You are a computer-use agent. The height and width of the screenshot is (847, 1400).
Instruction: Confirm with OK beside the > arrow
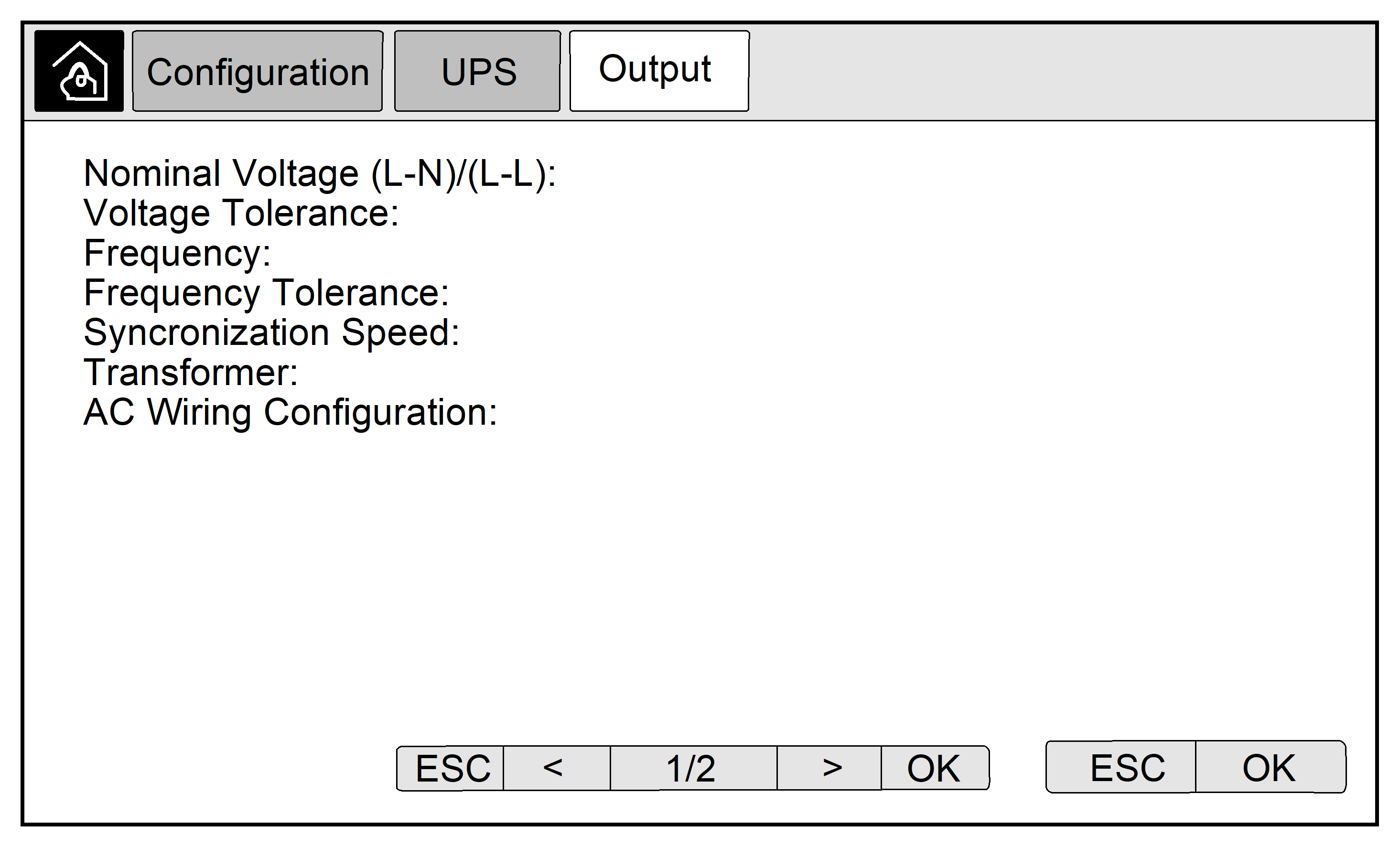(935, 768)
